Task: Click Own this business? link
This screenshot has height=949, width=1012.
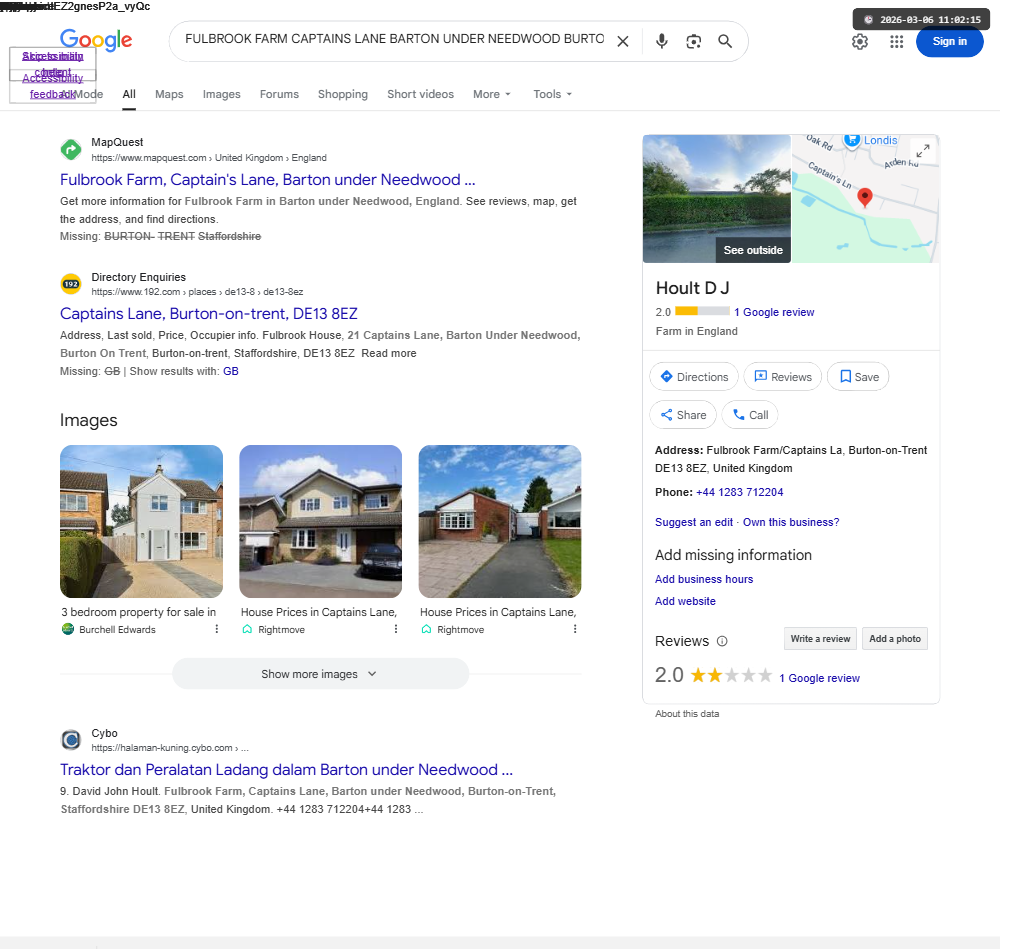Action: pos(791,522)
